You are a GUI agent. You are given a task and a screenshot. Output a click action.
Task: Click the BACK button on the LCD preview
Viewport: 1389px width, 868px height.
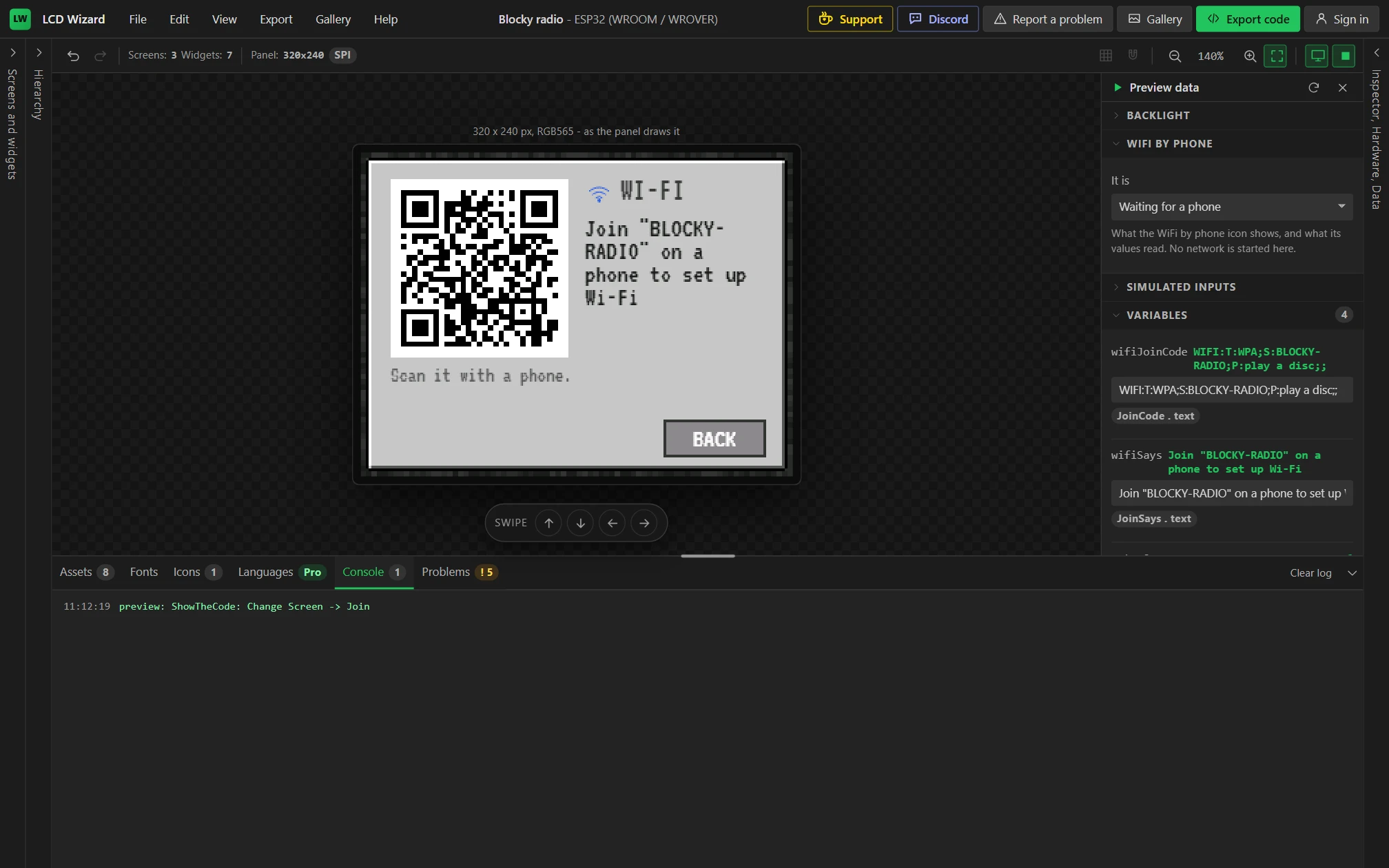click(714, 439)
